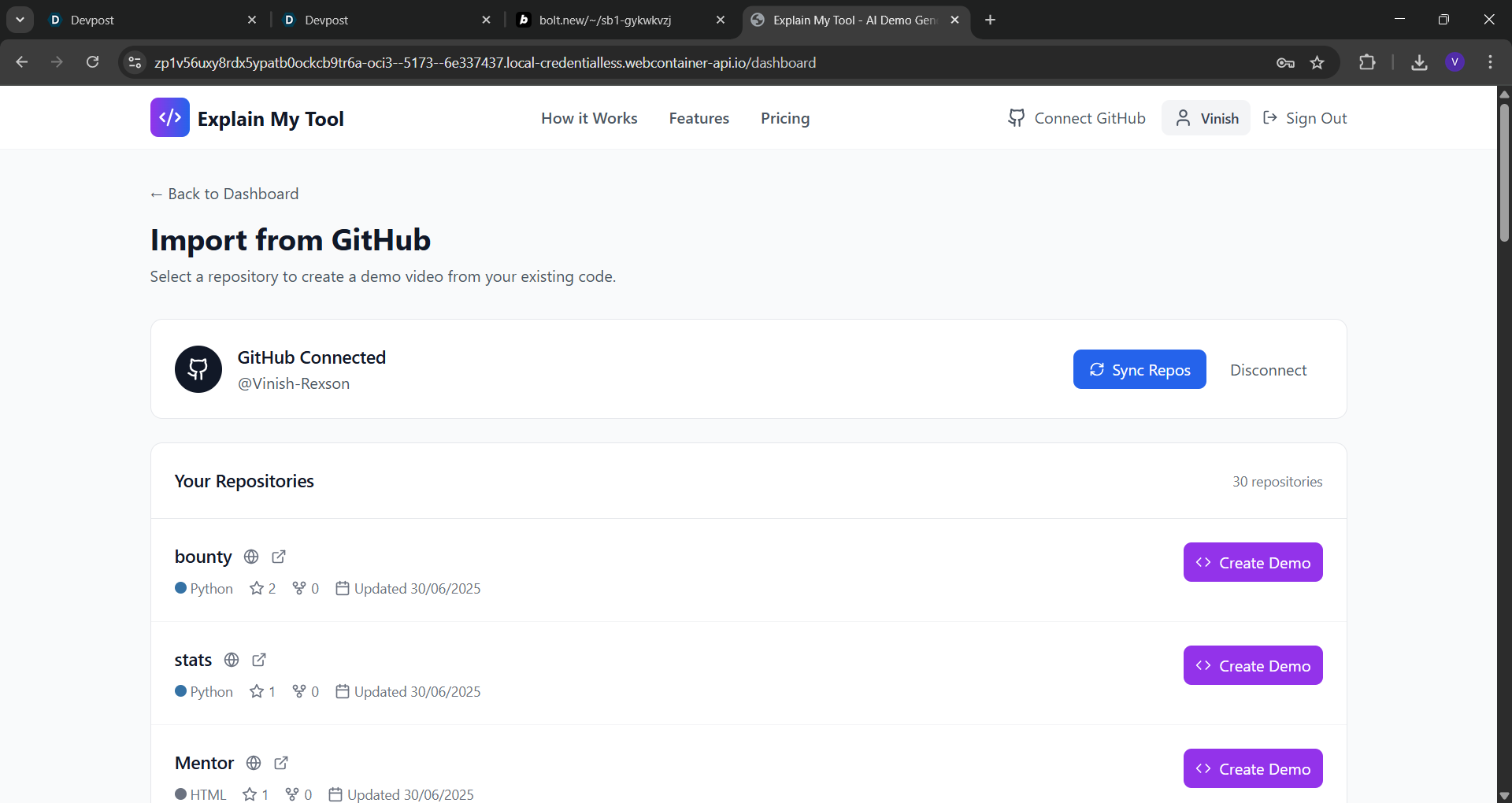Image resolution: width=1512 pixels, height=803 pixels.
Task: Open the Chrome three-dot menu
Action: (1491, 62)
